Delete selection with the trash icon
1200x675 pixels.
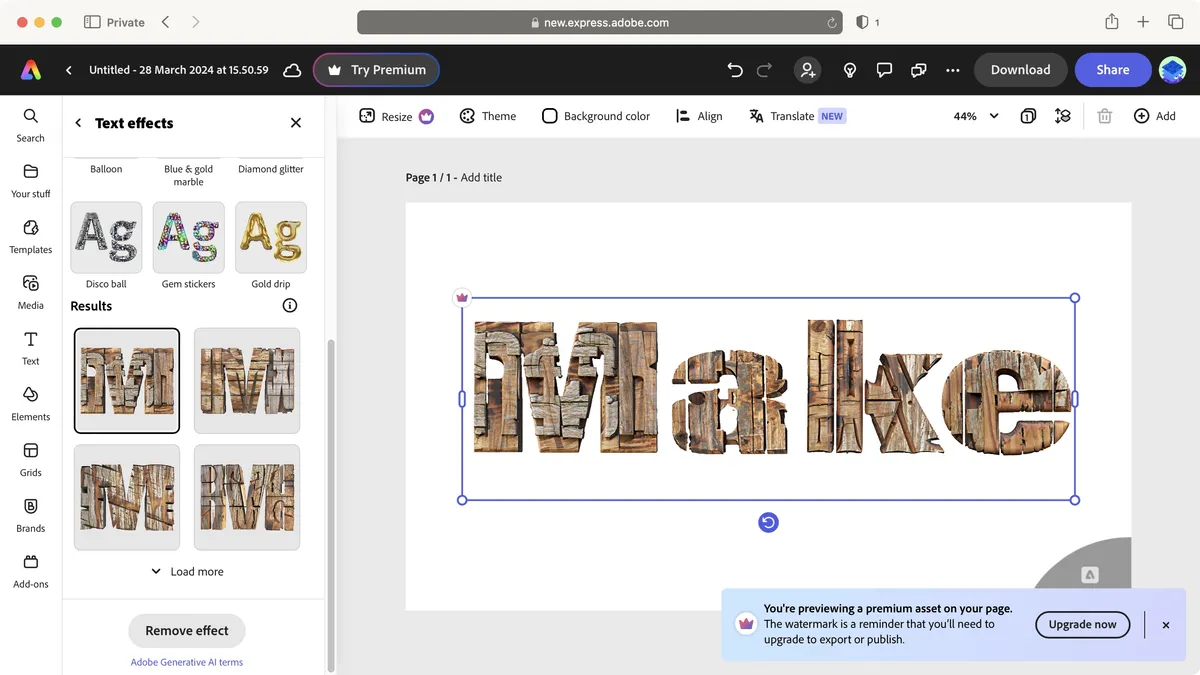tap(1104, 116)
